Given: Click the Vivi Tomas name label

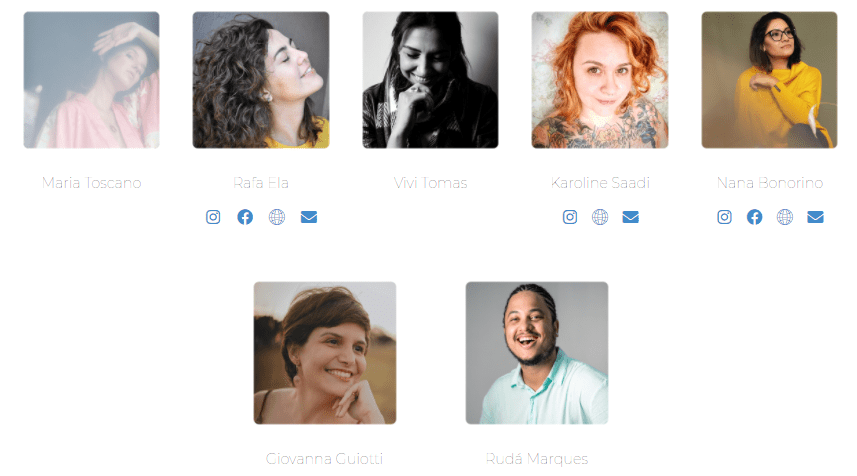Looking at the screenshot, I should [x=431, y=183].
